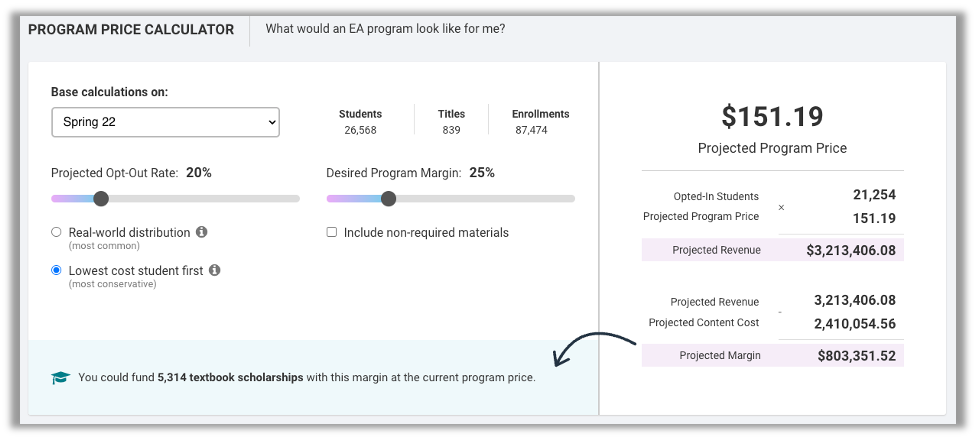The height and width of the screenshot is (440, 976).
Task: Click the graduation cap scholarship icon
Action: point(60,378)
